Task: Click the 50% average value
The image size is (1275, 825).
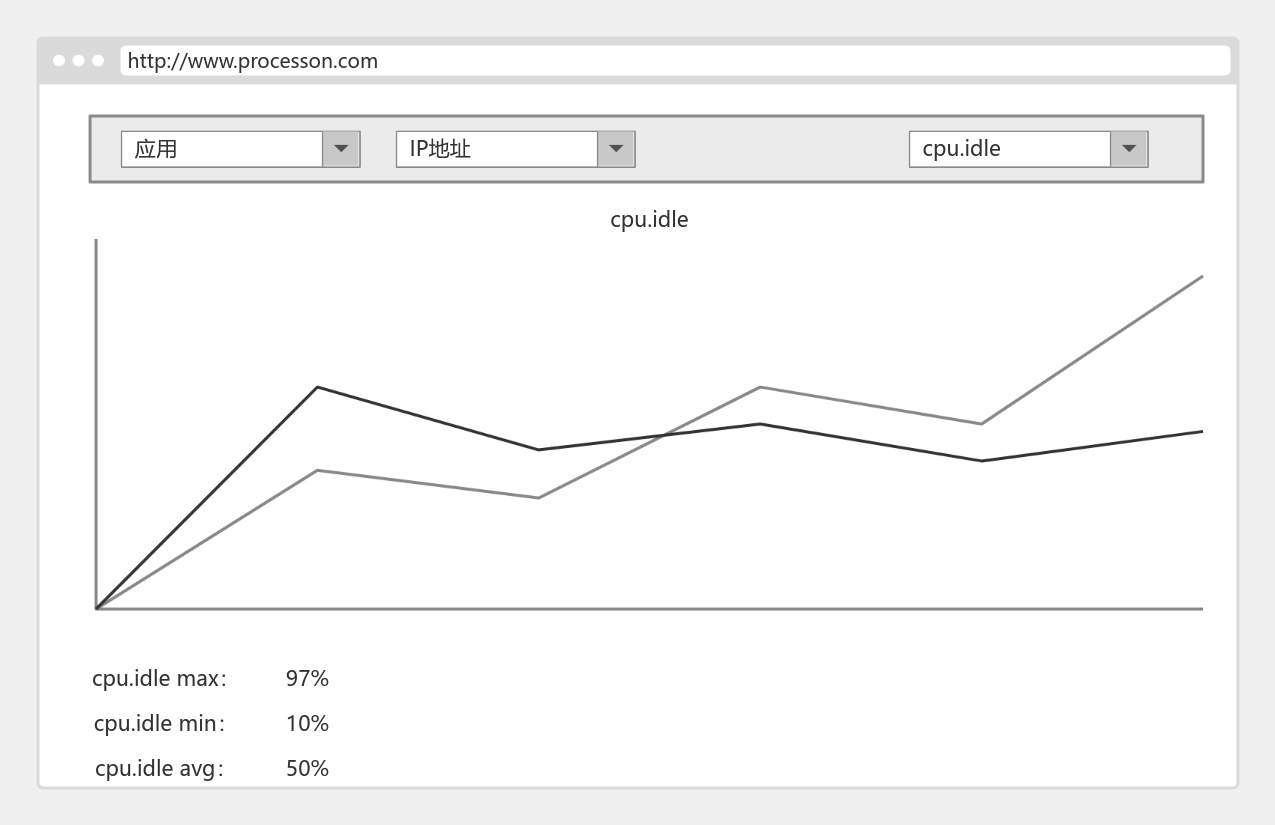Action: pos(307,769)
